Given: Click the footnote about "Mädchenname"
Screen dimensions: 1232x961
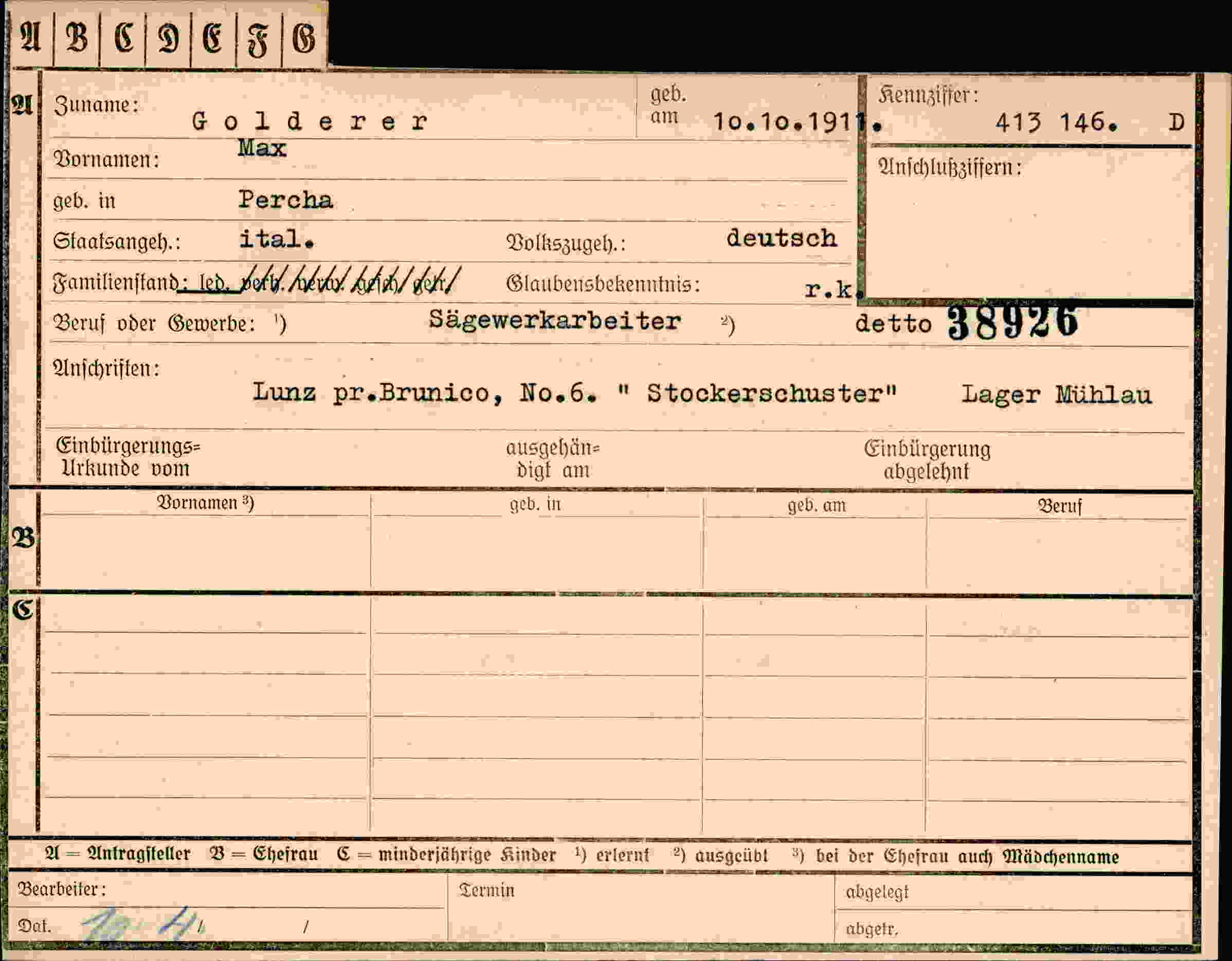Looking at the screenshot, I should (955, 857).
